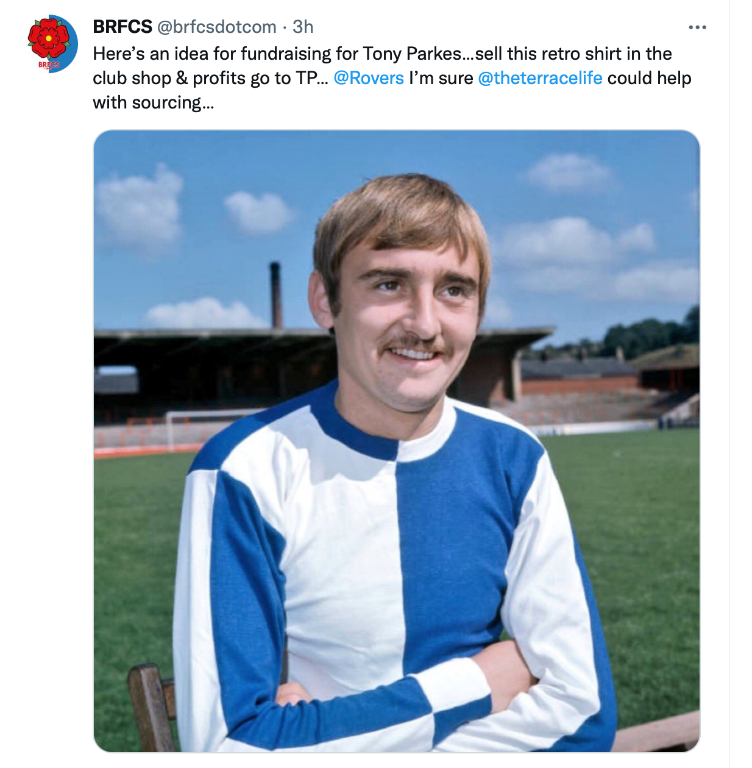Click the tweet text mentioning Tony Parkes

pyautogui.click(x=392, y=78)
